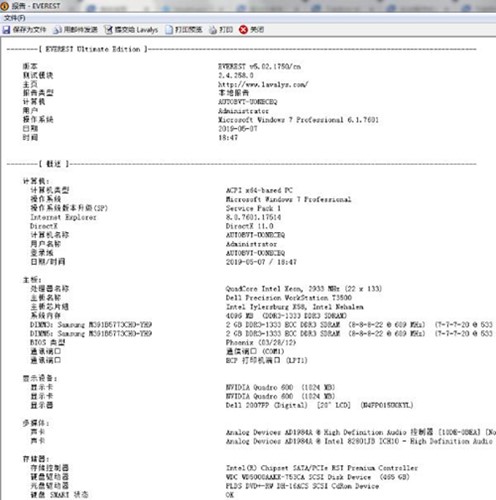The height and width of the screenshot is (500, 496).
Task: Click the Service Pack 1 value
Action: coord(253,208)
